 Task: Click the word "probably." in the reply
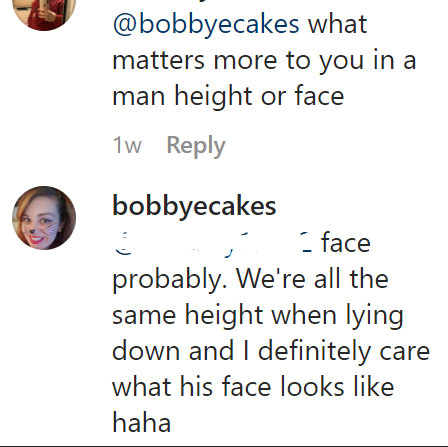171,280
